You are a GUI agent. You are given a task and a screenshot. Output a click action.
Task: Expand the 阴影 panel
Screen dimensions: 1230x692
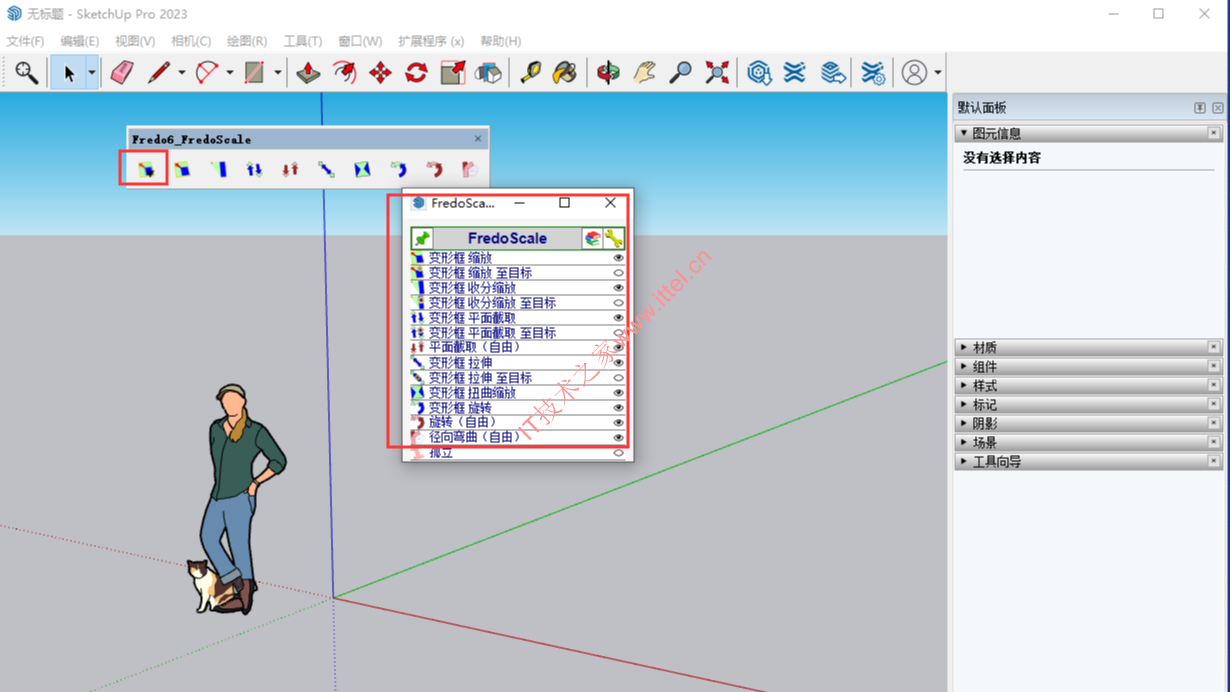click(964, 423)
